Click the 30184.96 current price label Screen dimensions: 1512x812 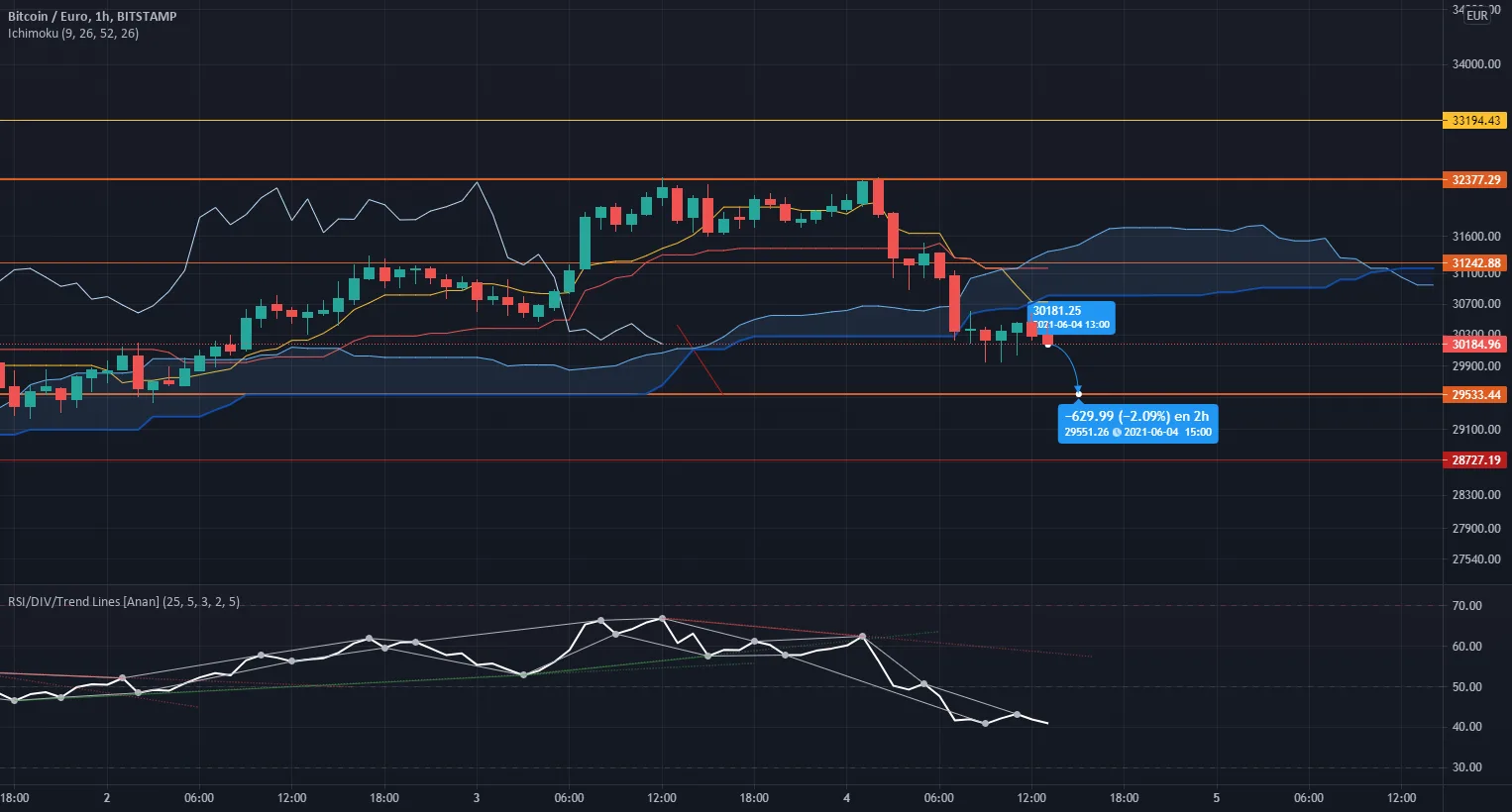pyautogui.click(x=1474, y=345)
